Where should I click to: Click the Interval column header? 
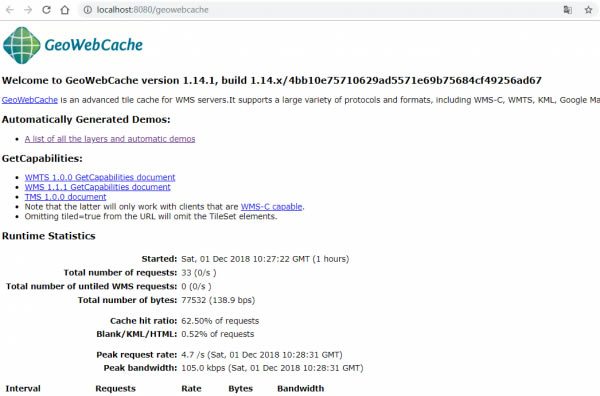23,389
